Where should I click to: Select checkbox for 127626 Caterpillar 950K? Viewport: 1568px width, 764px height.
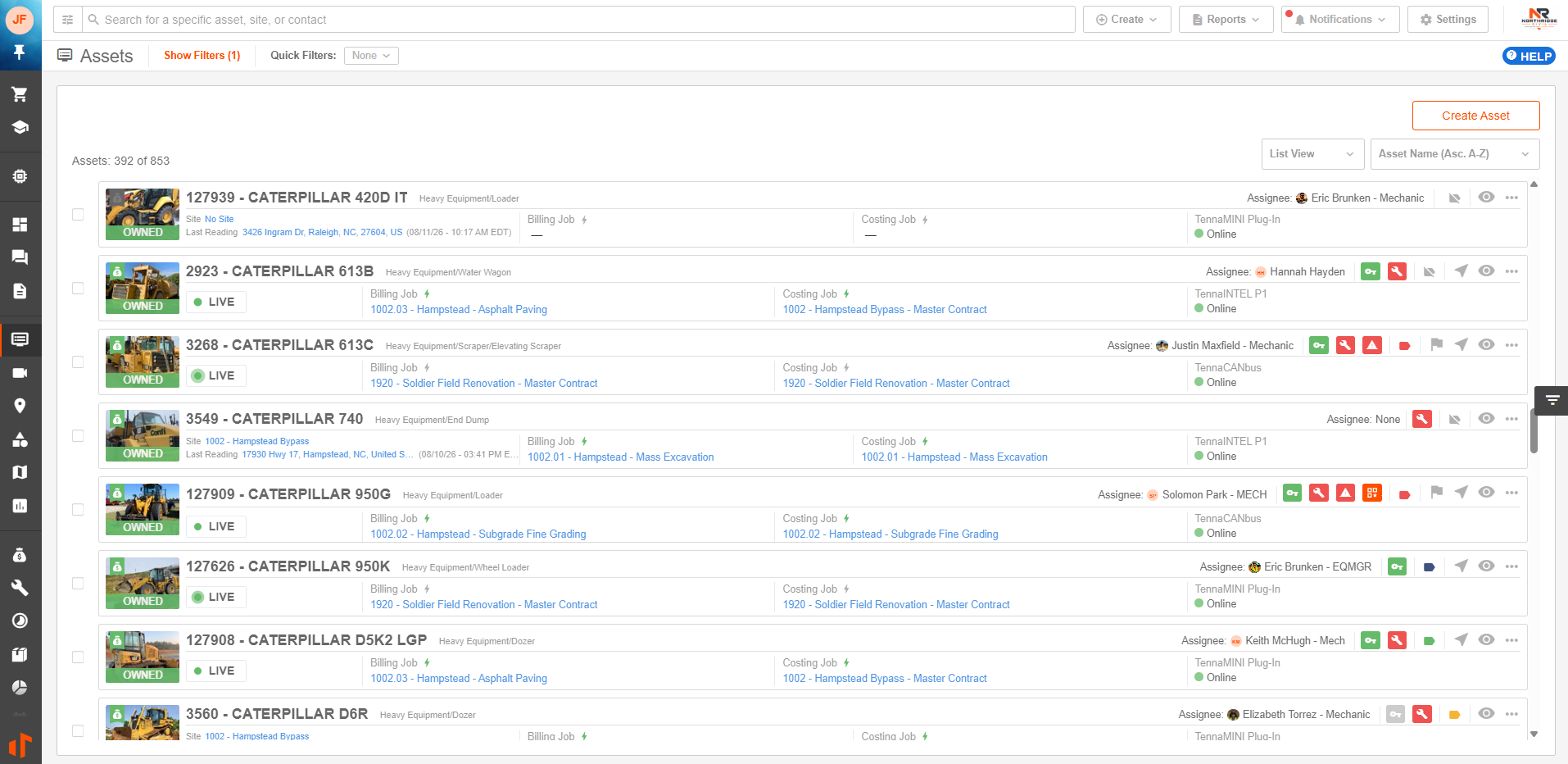tap(78, 584)
